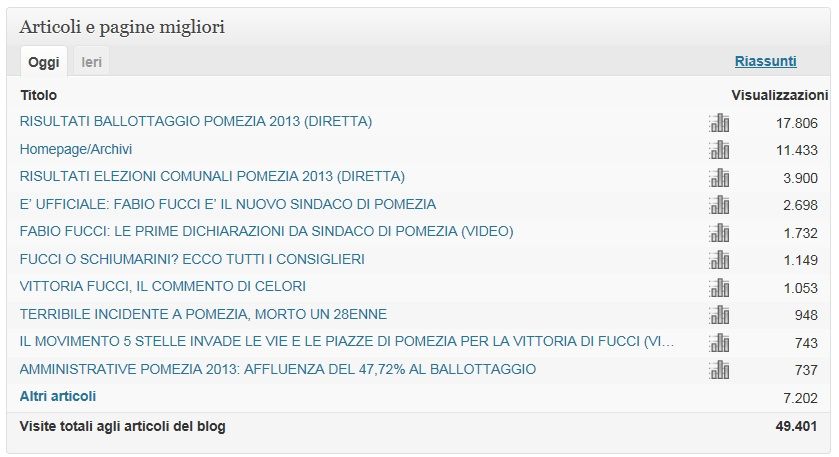Open stats chart icon for RISULTATI BALLOTTAGGIO POMEZIA
839x457 pixels.
(719, 123)
